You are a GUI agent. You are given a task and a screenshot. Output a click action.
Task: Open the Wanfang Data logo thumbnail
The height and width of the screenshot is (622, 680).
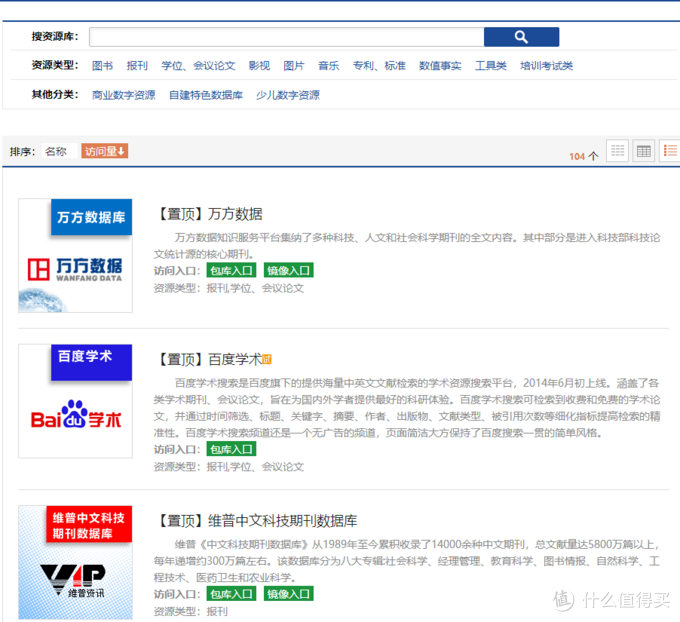click(x=75, y=255)
